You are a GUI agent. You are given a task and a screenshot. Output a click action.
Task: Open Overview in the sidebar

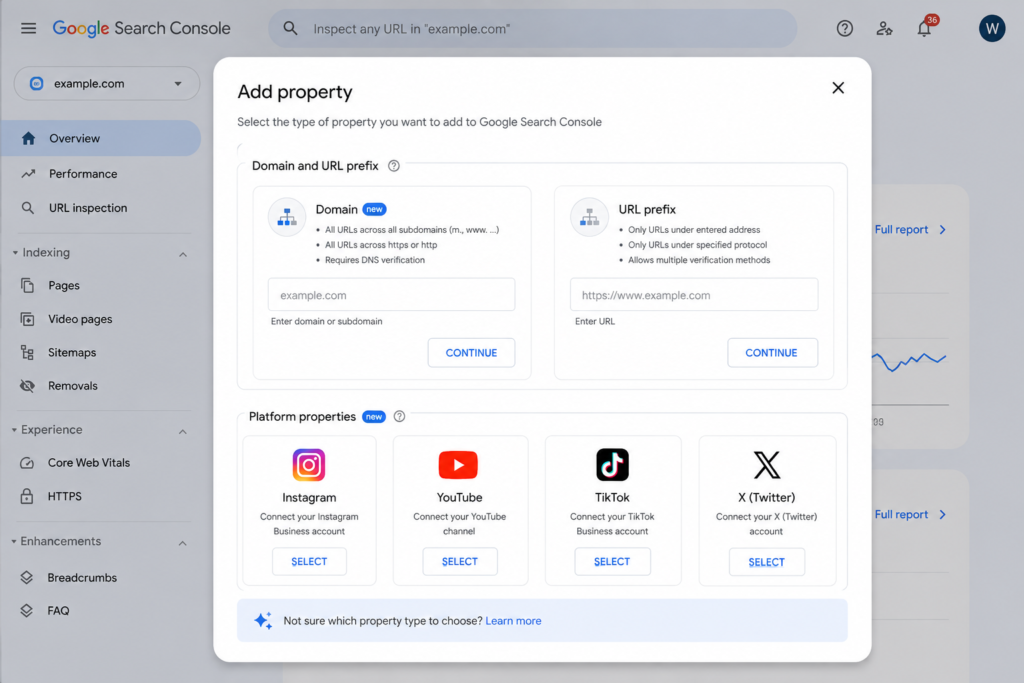click(x=101, y=138)
